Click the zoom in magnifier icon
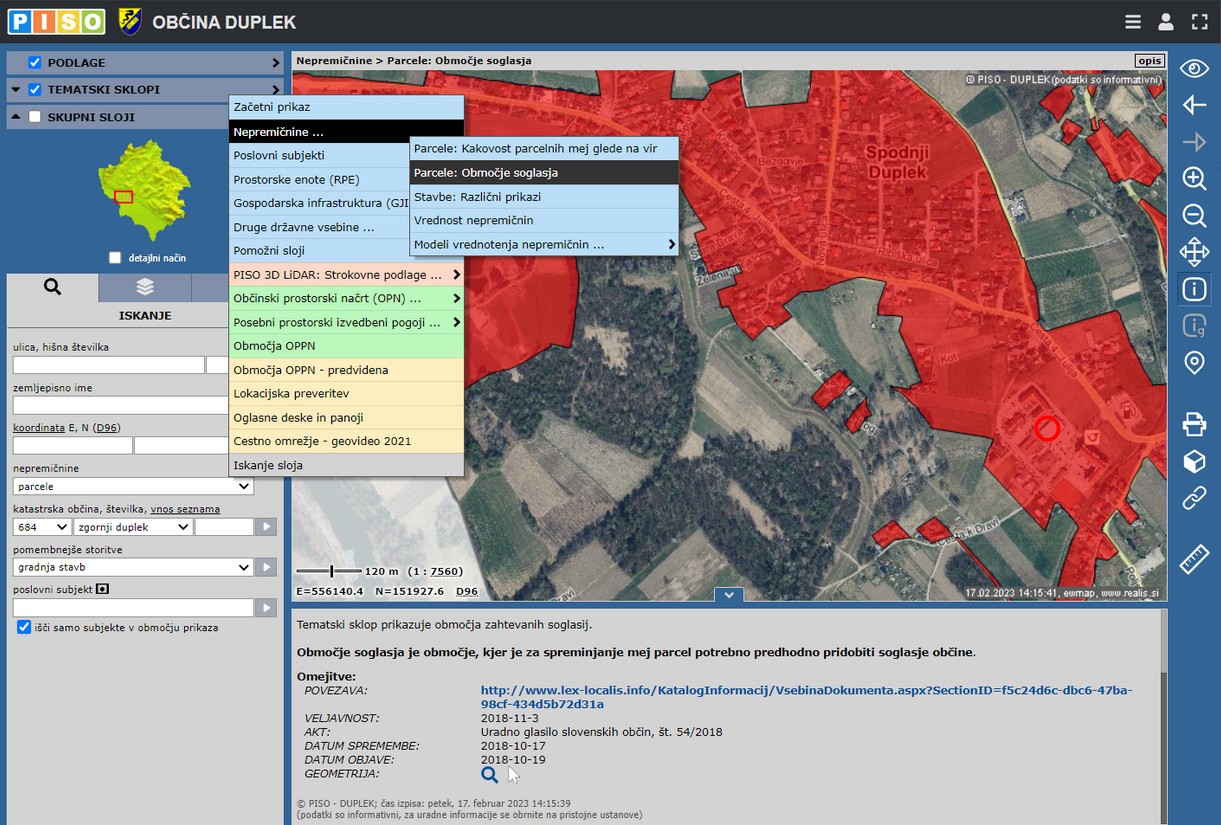This screenshot has height=825, width=1221. pyautogui.click(x=1194, y=179)
